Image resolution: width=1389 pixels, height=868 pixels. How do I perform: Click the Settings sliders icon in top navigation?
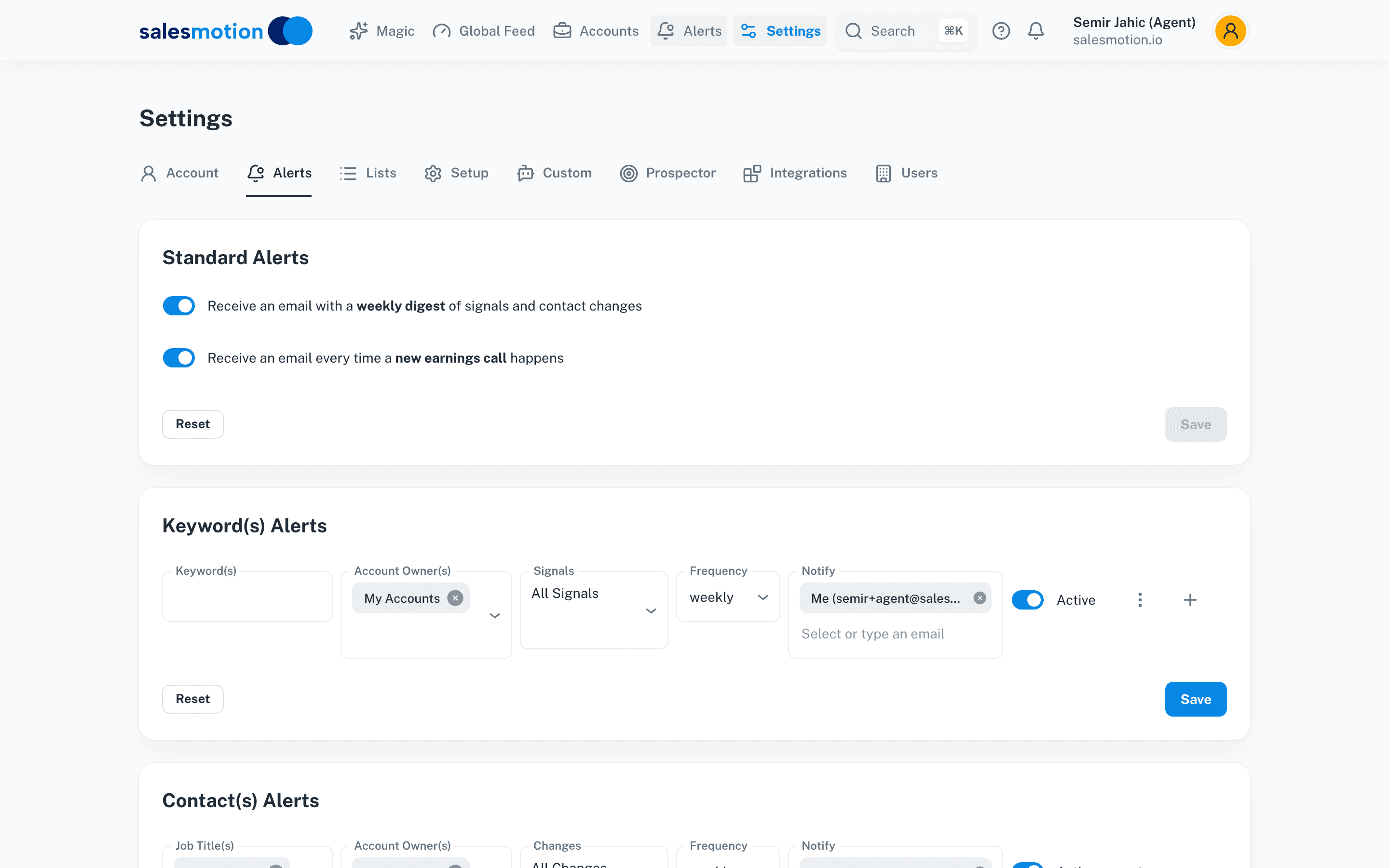coord(749,31)
